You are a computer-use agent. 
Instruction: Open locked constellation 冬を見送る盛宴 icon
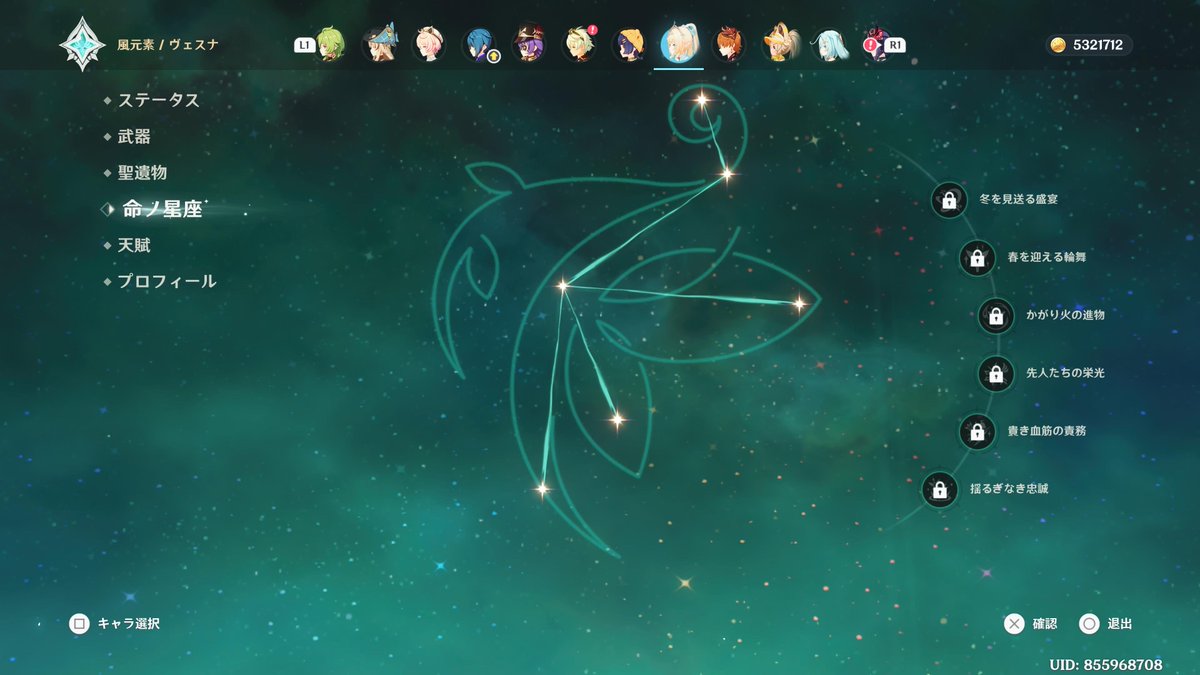tap(949, 200)
